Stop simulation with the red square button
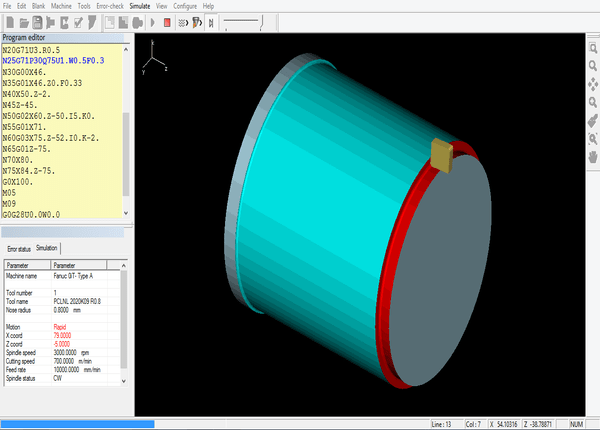600x430 pixels. (167, 23)
